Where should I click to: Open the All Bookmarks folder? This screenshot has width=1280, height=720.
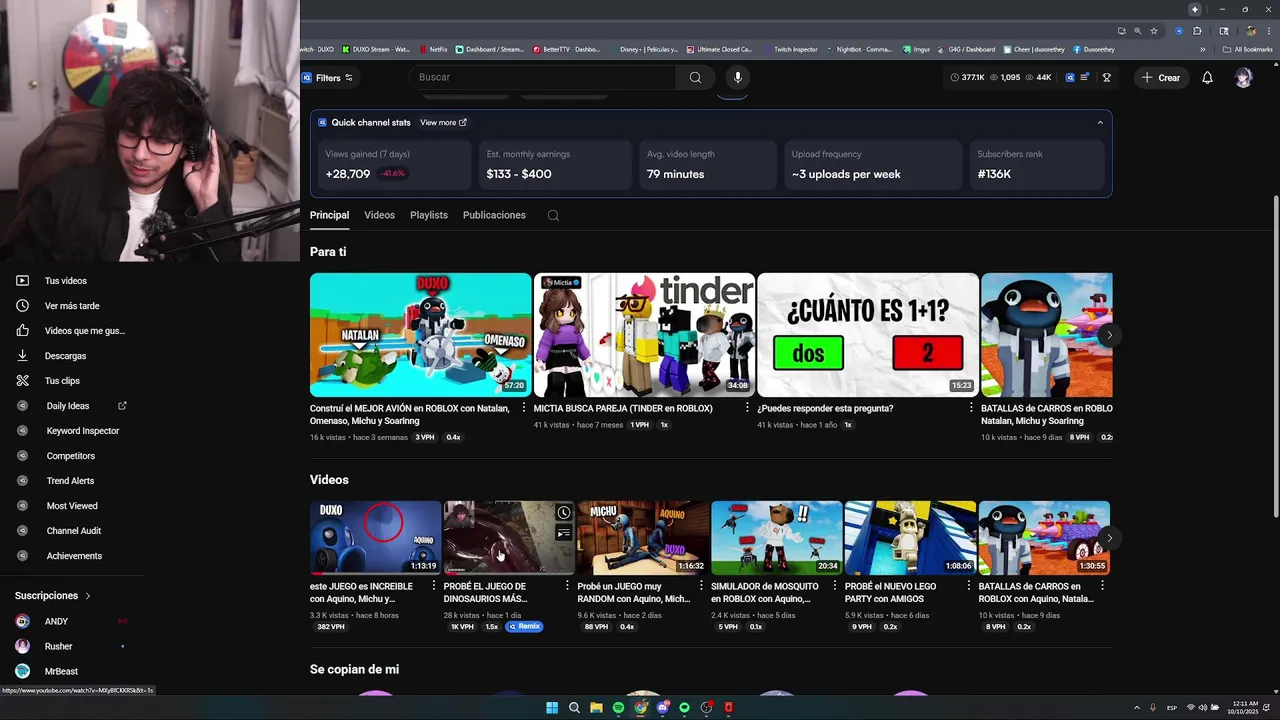pos(1248,49)
